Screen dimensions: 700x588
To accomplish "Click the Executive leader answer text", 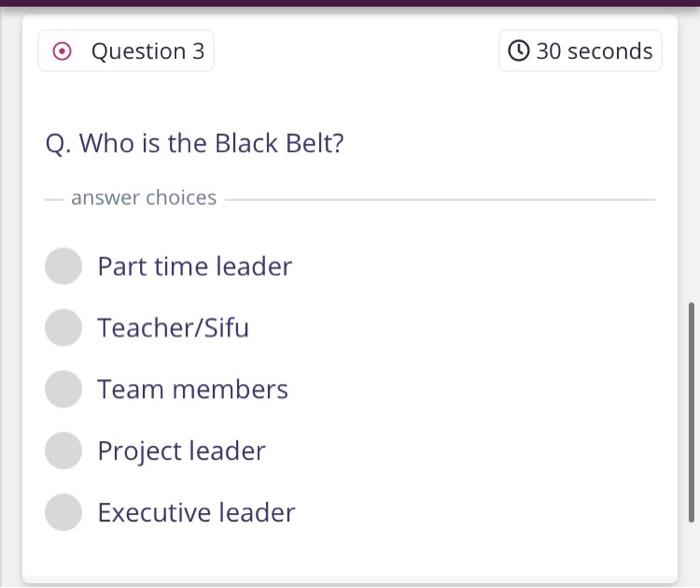I will 196,512.
